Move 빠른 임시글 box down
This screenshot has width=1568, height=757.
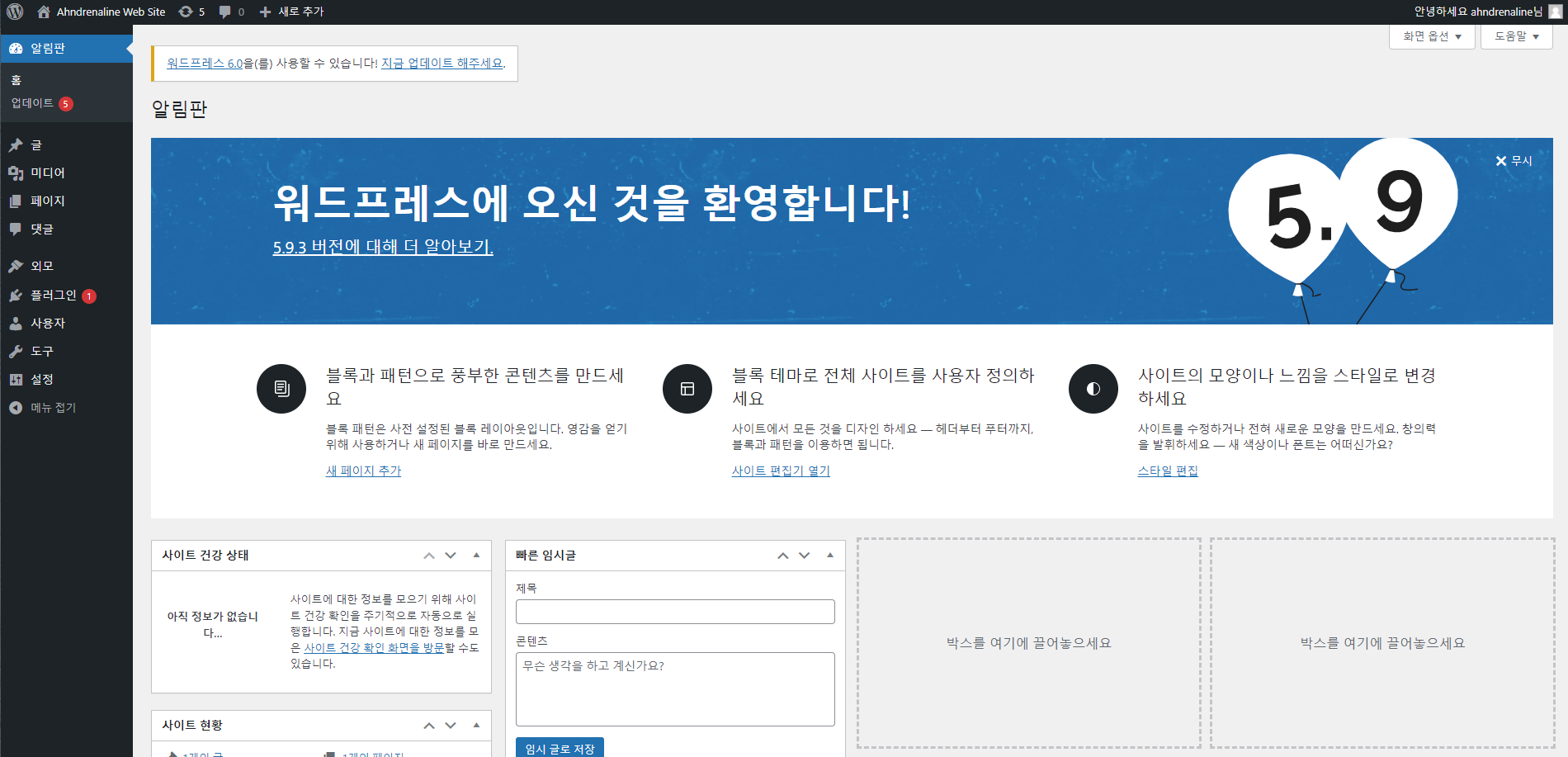point(805,556)
